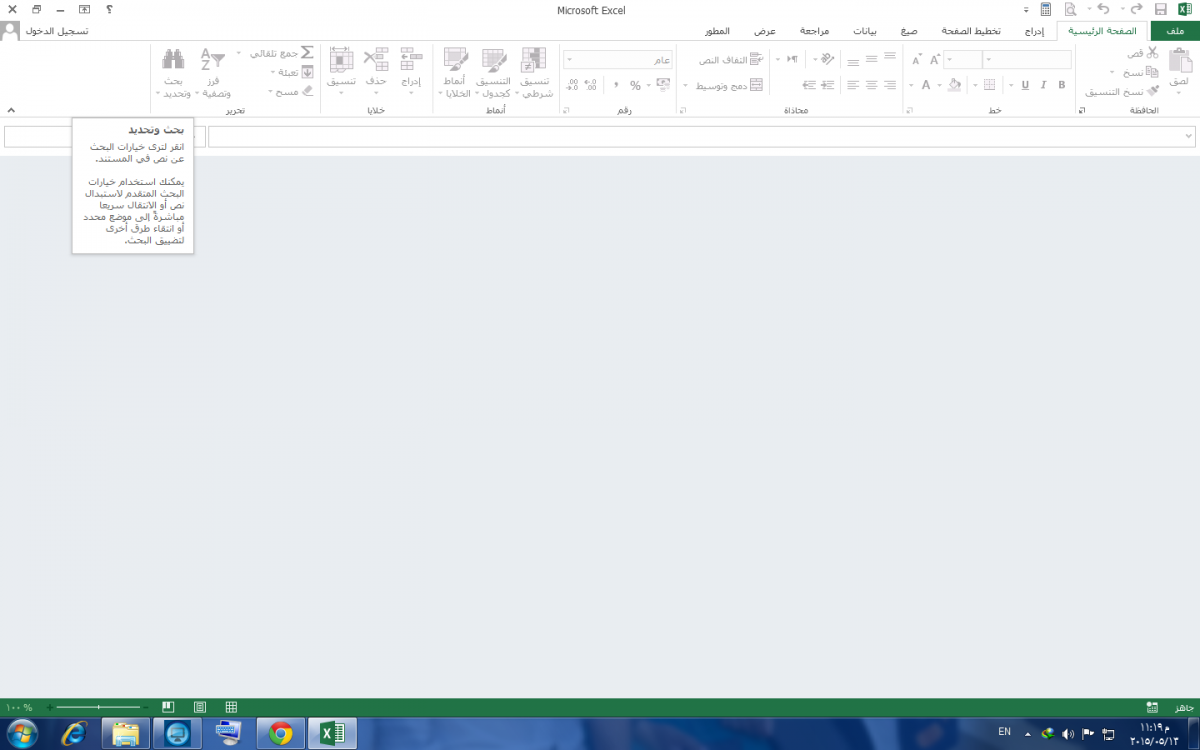Click the zoom slider in status bar
The image size is (1200, 750).
[98, 707]
